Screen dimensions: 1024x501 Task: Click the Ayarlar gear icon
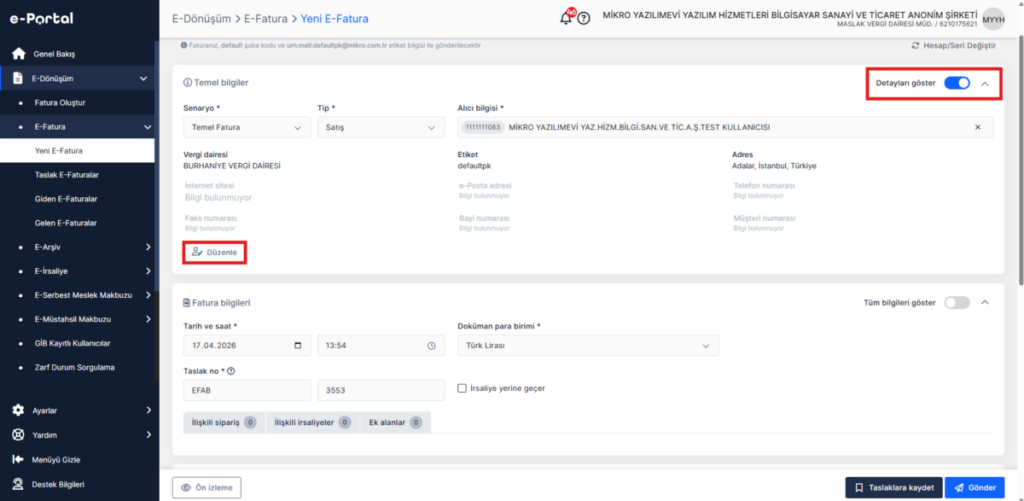(19, 410)
